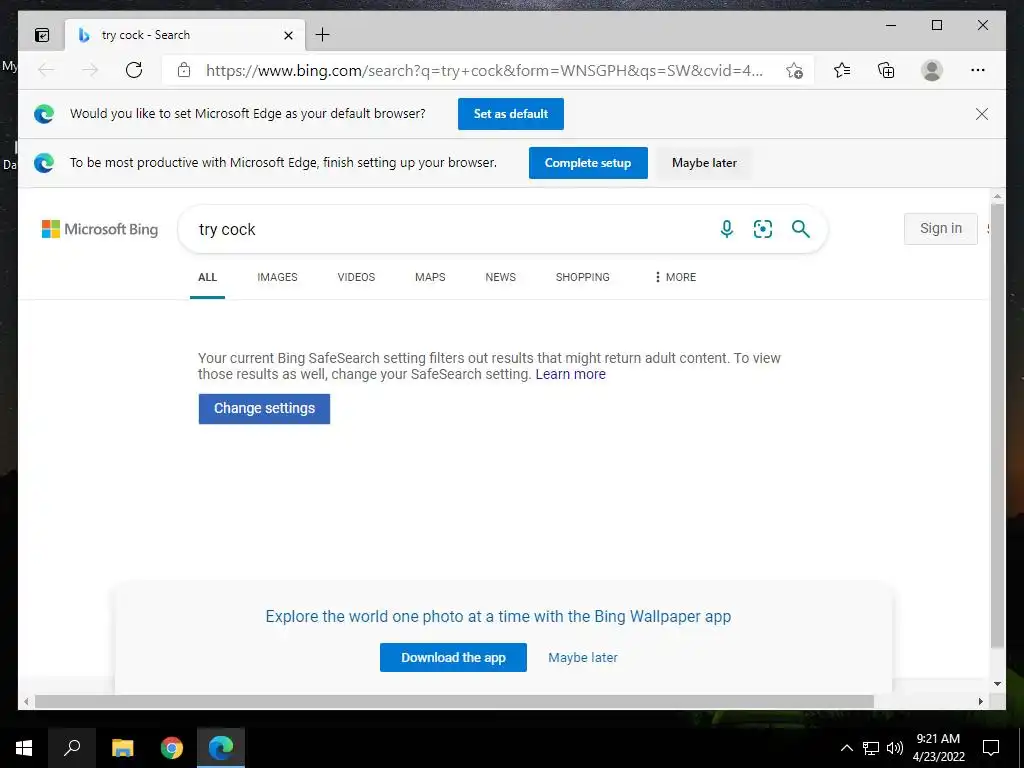
Task: Launch Google Chrome from taskbar
Action: pos(172,748)
